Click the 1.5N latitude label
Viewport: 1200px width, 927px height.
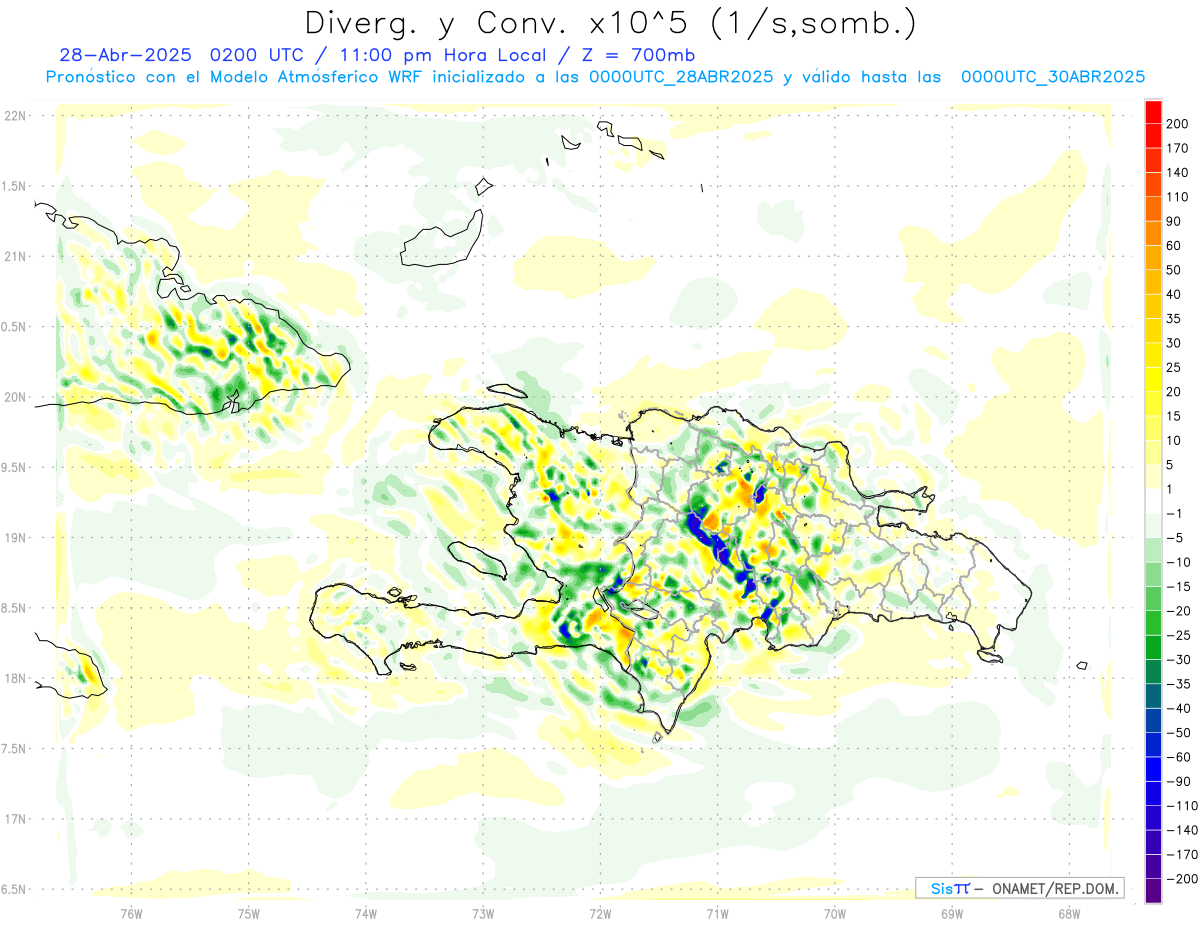point(15,186)
